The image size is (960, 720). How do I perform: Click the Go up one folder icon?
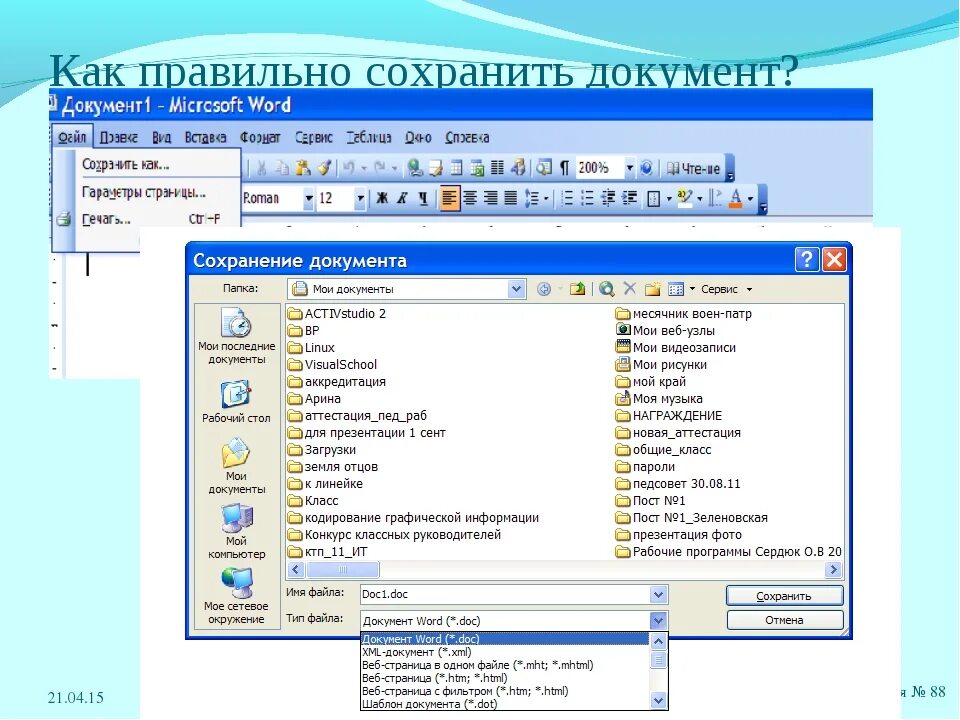point(577,288)
